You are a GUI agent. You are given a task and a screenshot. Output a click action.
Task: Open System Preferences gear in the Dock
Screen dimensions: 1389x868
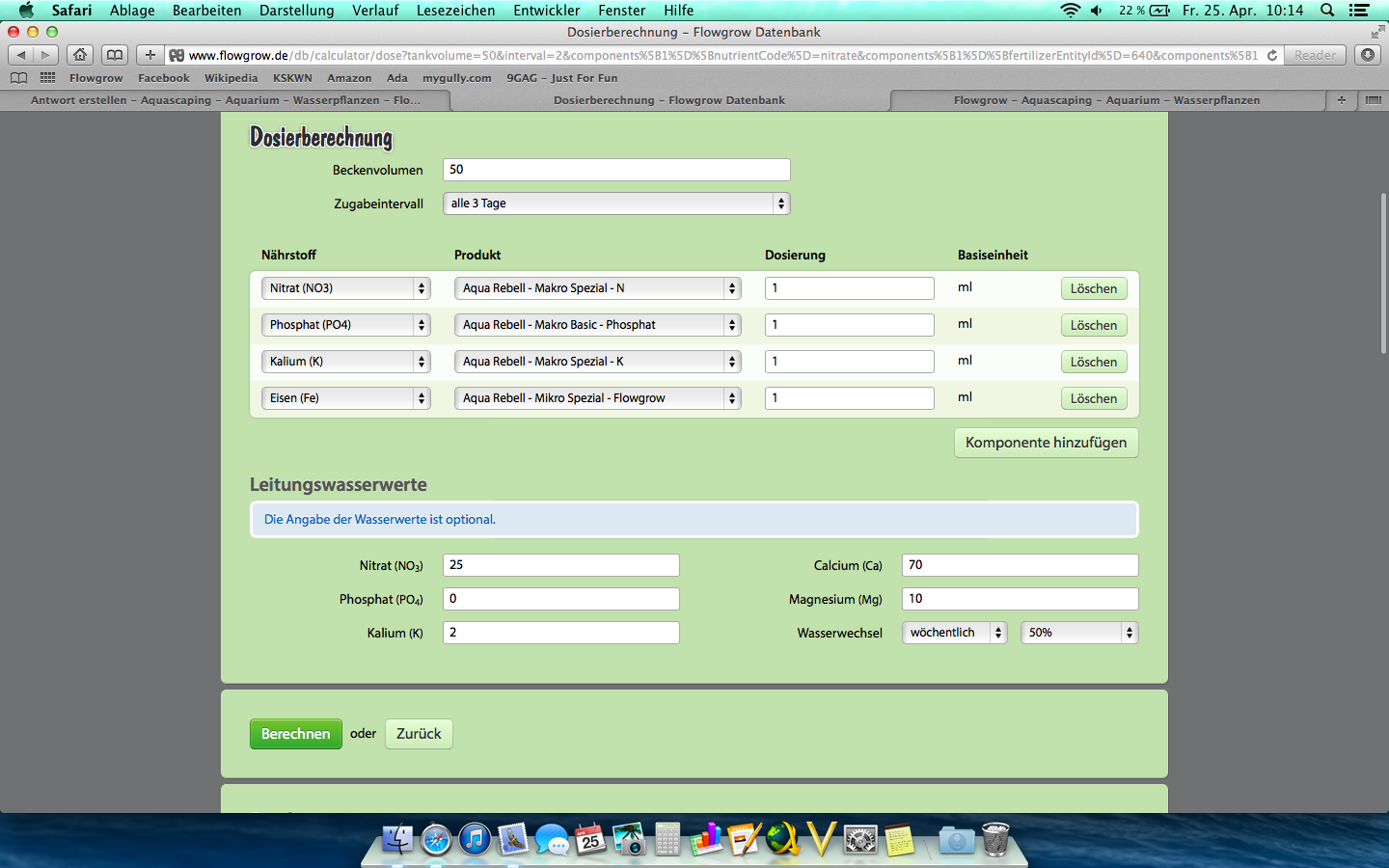860,839
